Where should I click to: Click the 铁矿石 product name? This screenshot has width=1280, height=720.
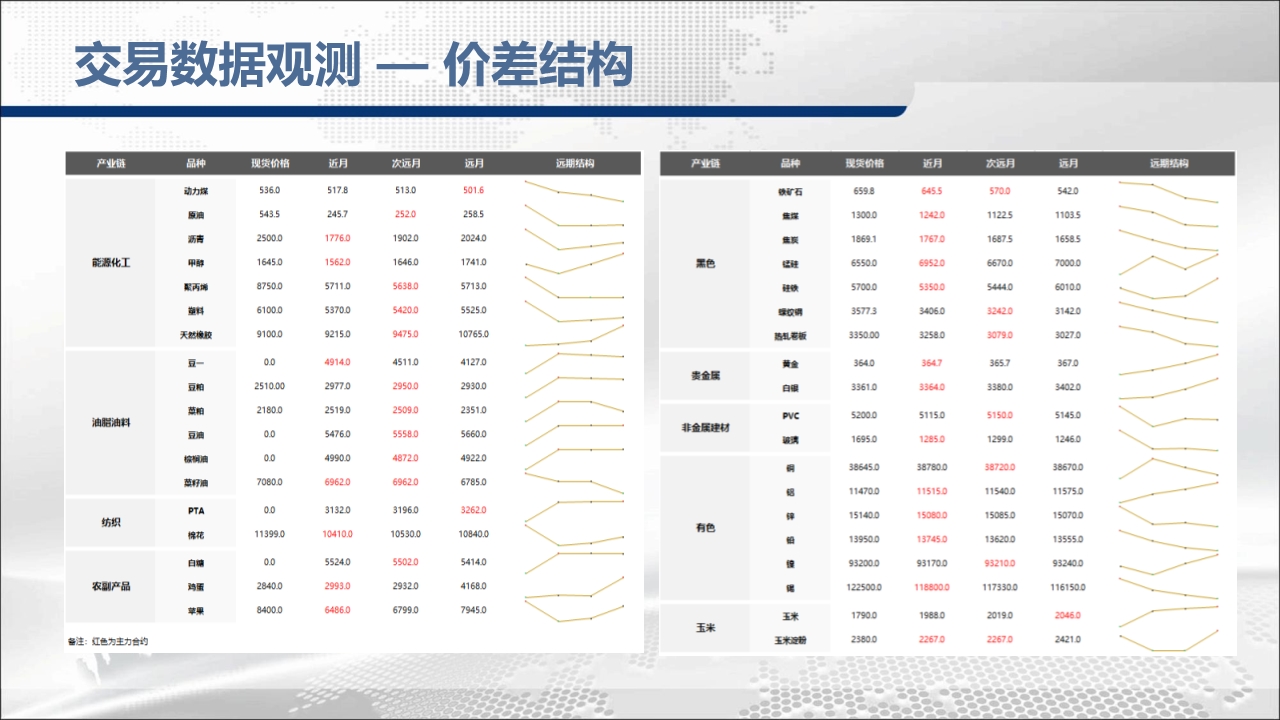coord(790,191)
